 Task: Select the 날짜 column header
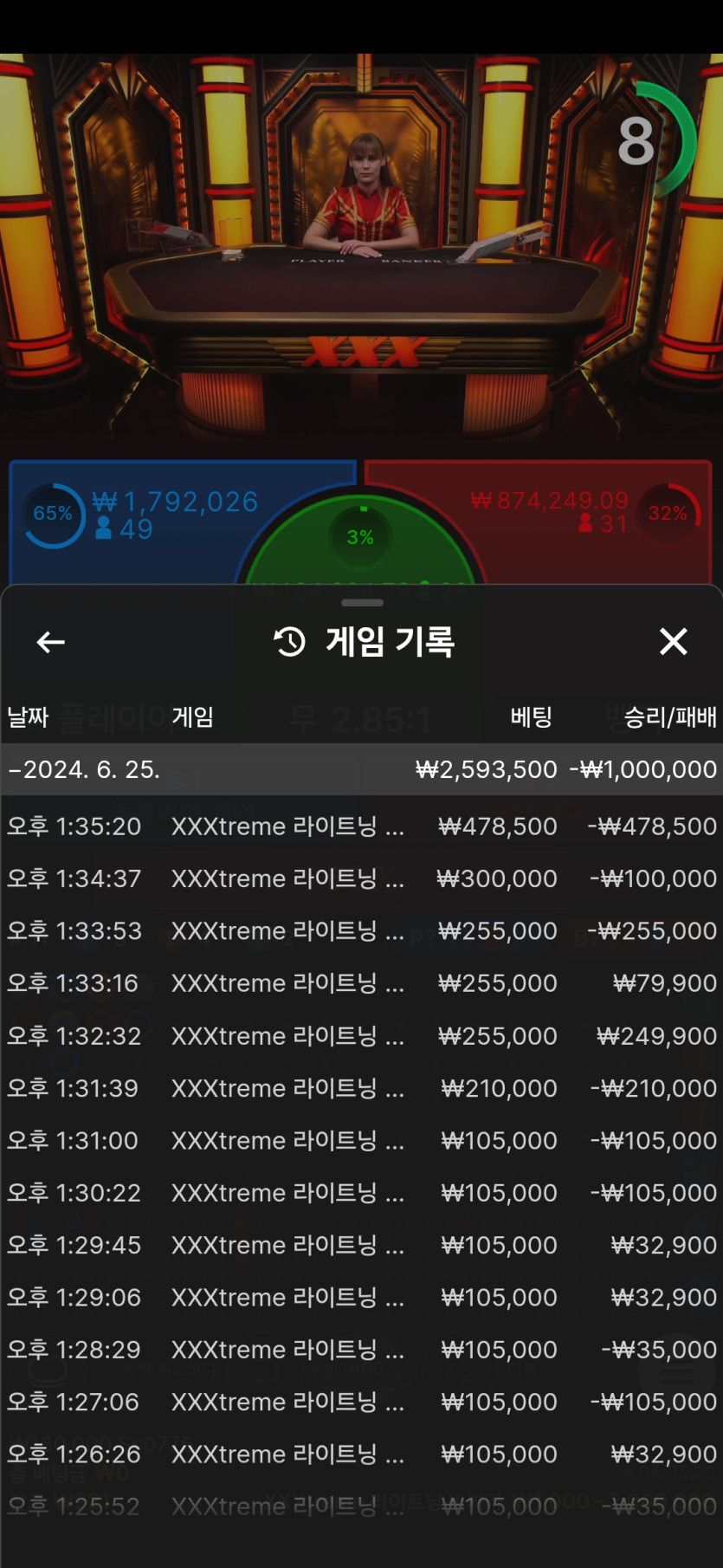[x=28, y=716]
